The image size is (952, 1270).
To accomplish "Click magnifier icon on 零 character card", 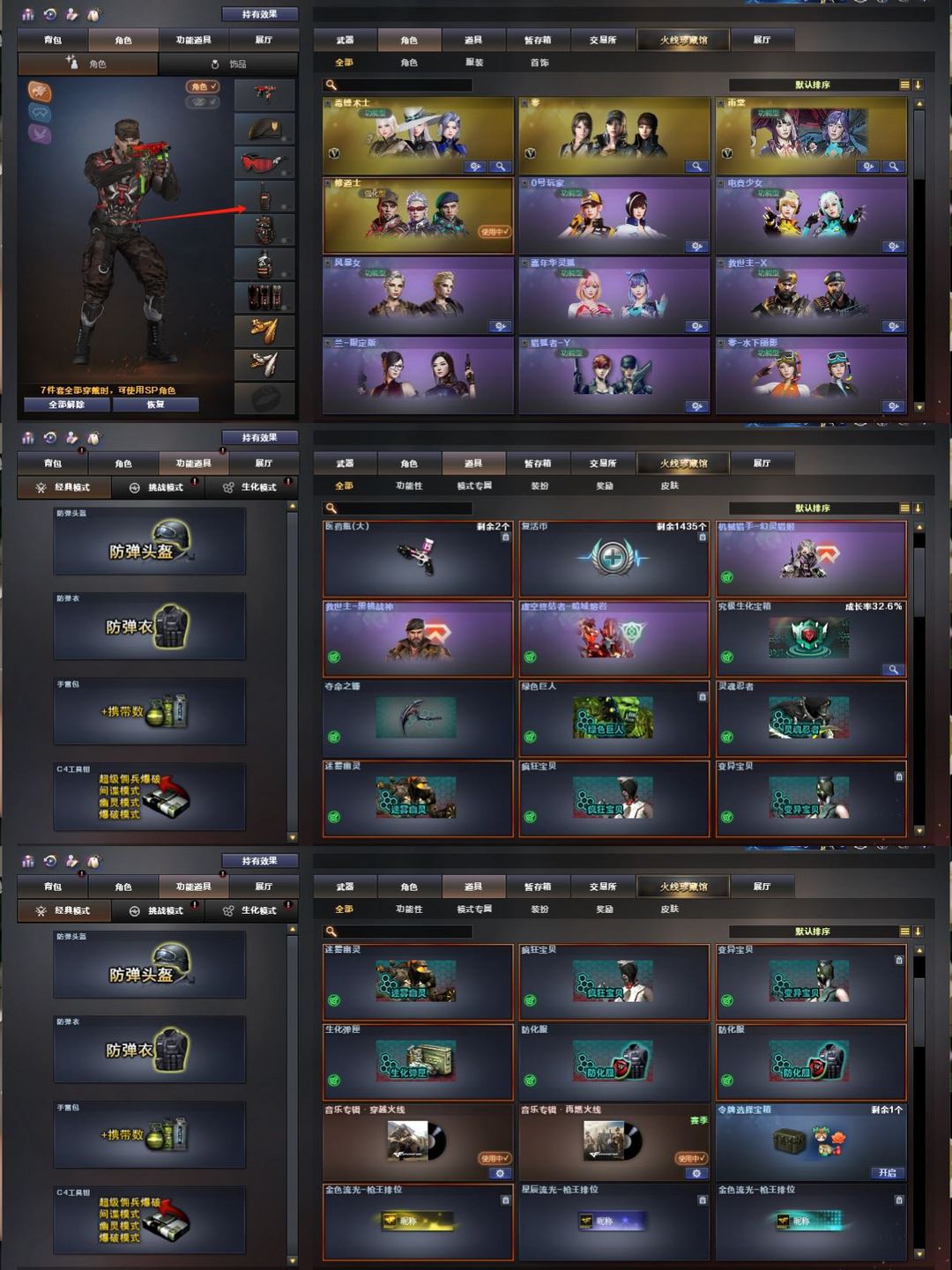I will 697,166.
